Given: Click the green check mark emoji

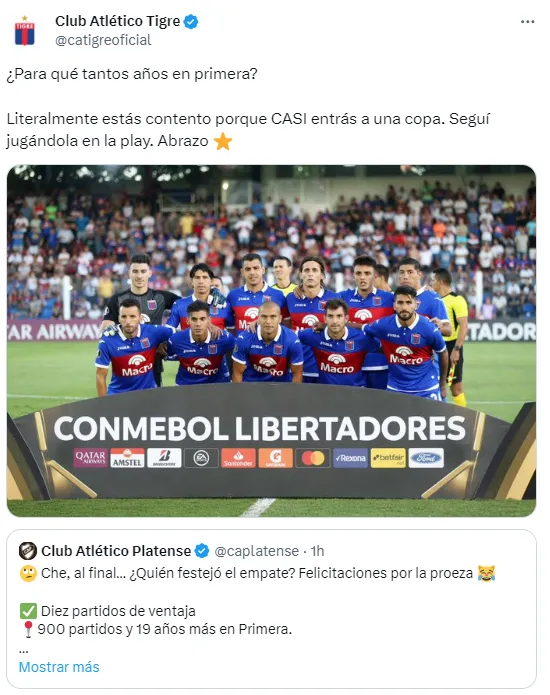Looking at the screenshot, I should click(28, 611).
